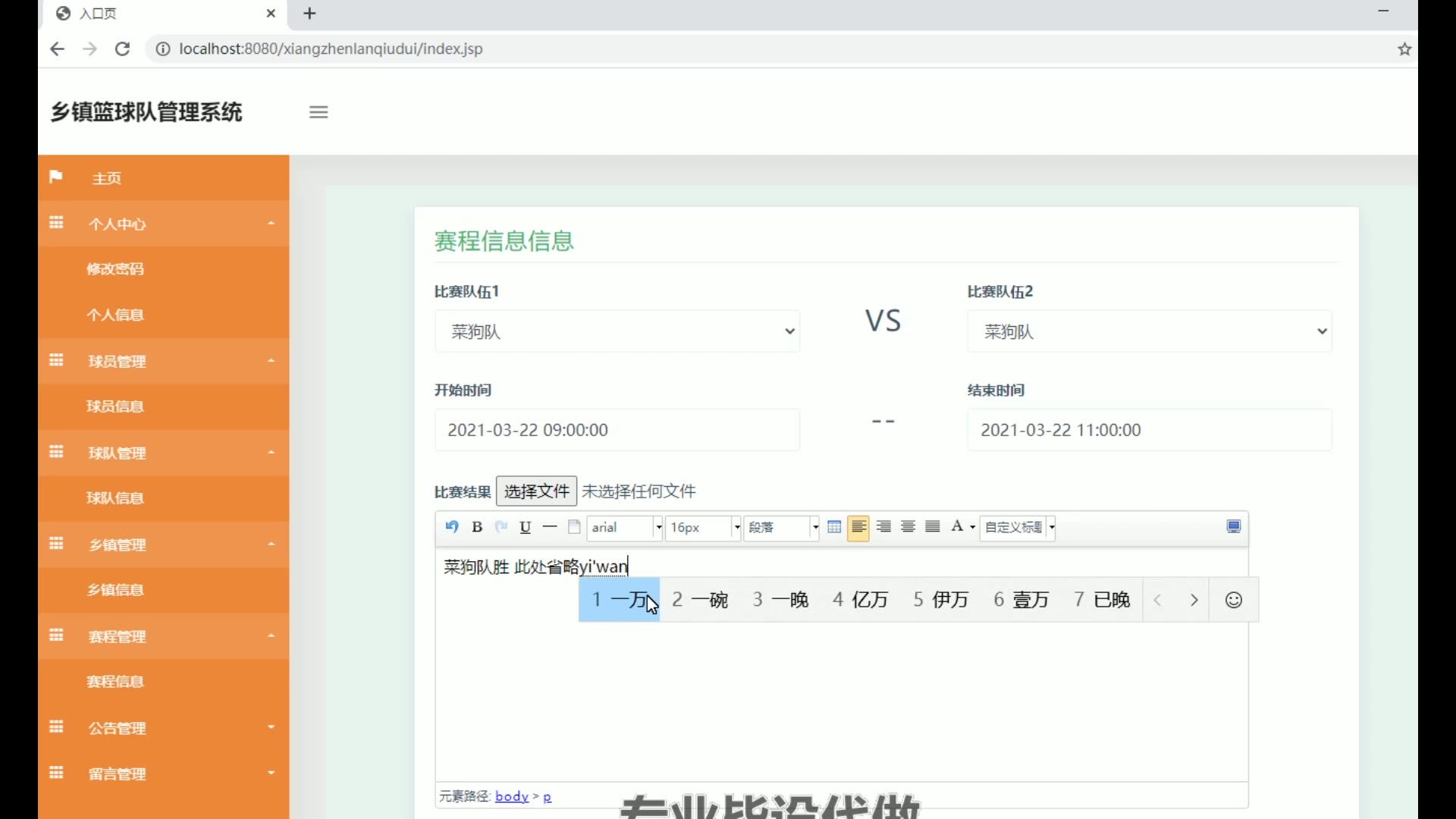Center align the editor text
The height and width of the screenshot is (819, 1456).
908,527
